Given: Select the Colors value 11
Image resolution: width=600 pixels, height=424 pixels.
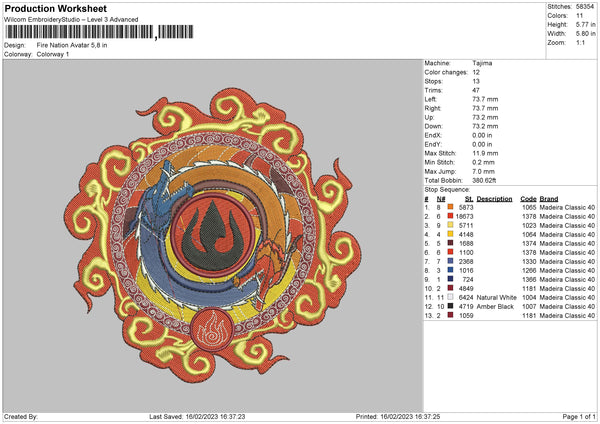Looking at the screenshot, I should point(579,16).
